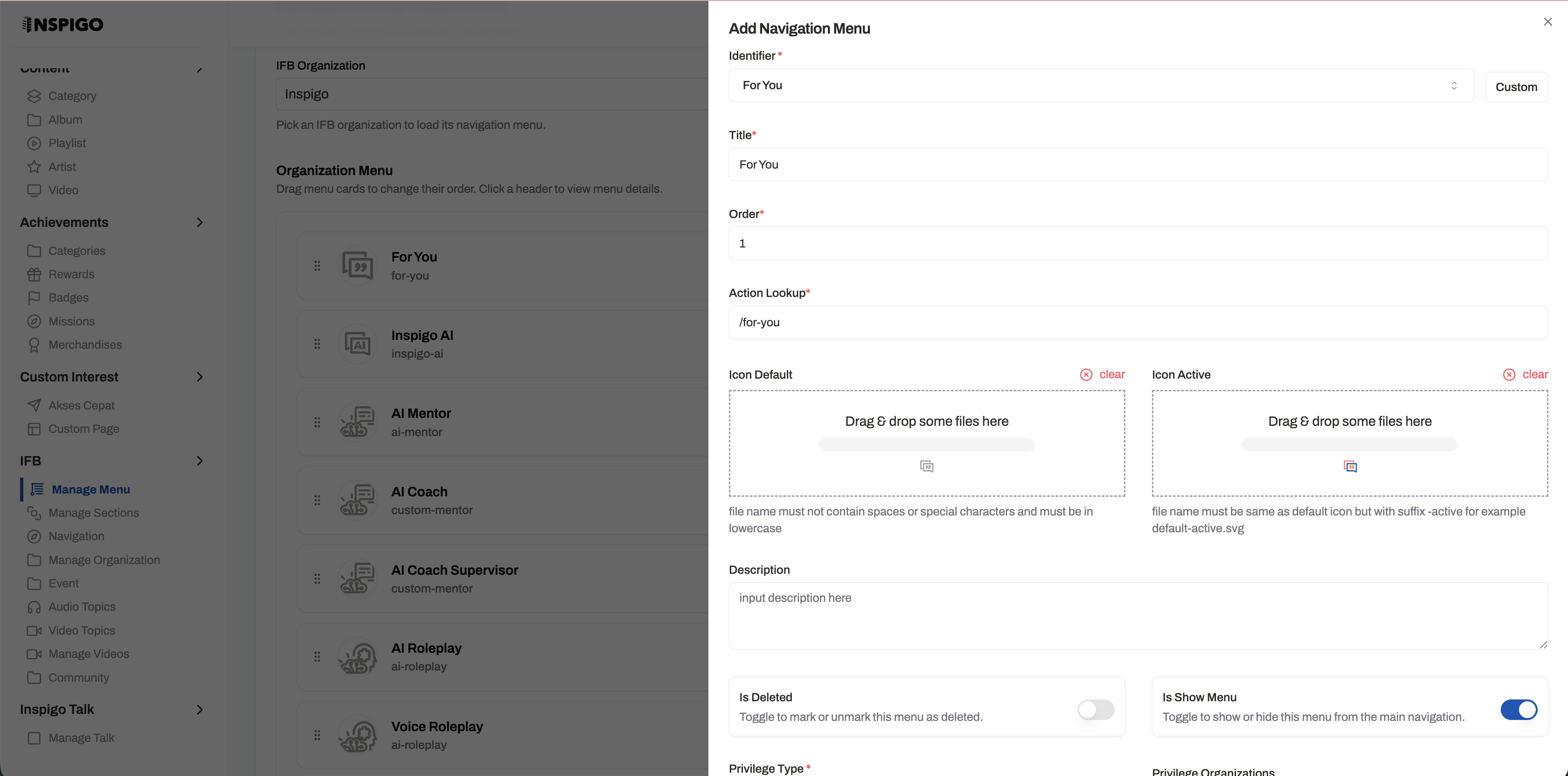Viewport: 1568px width, 776px height.
Task: Open the For You menu card header
Action: pyautogui.click(x=503, y=266)
